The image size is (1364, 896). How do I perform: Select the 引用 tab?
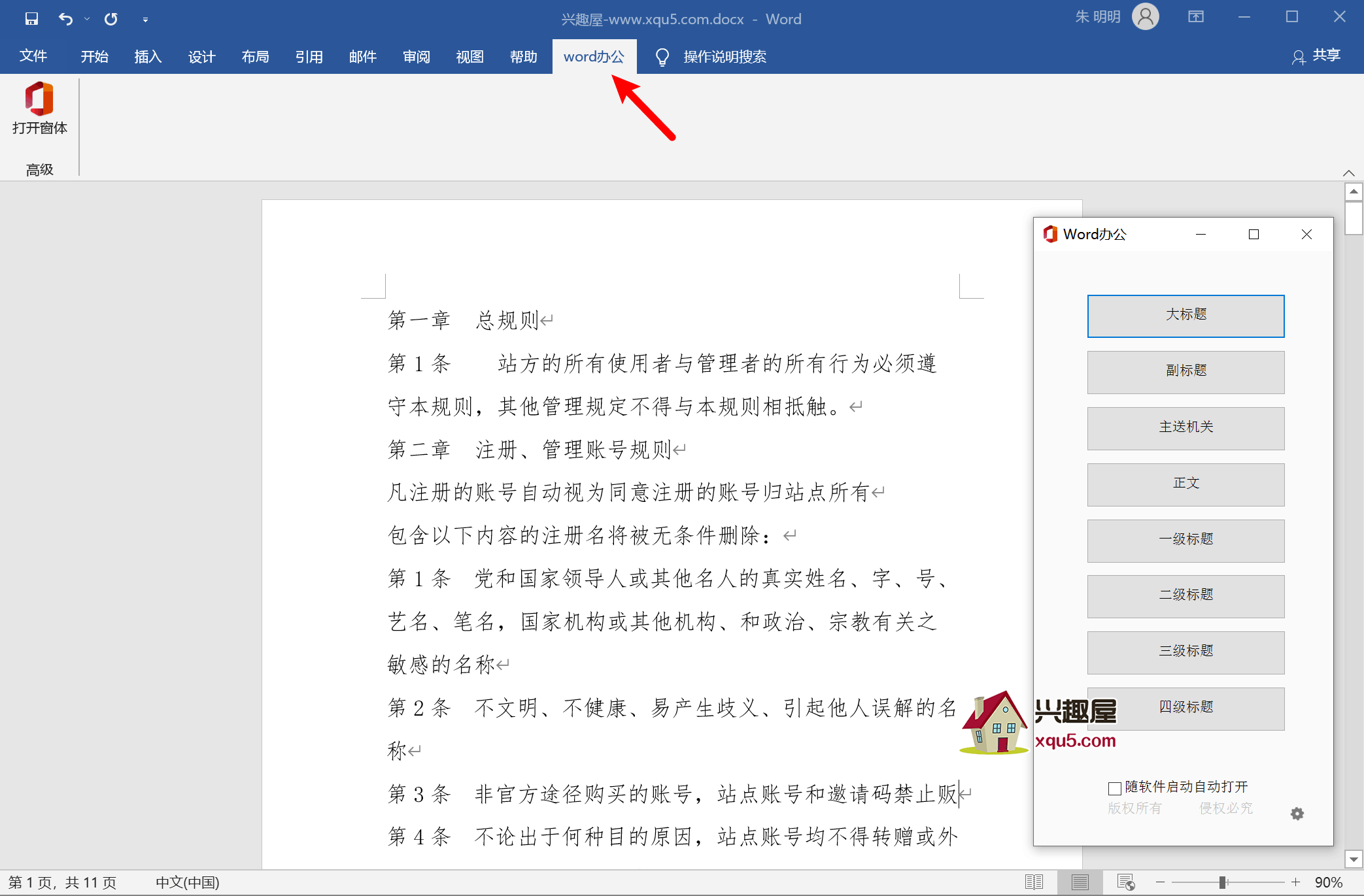(x=309, y=57)
